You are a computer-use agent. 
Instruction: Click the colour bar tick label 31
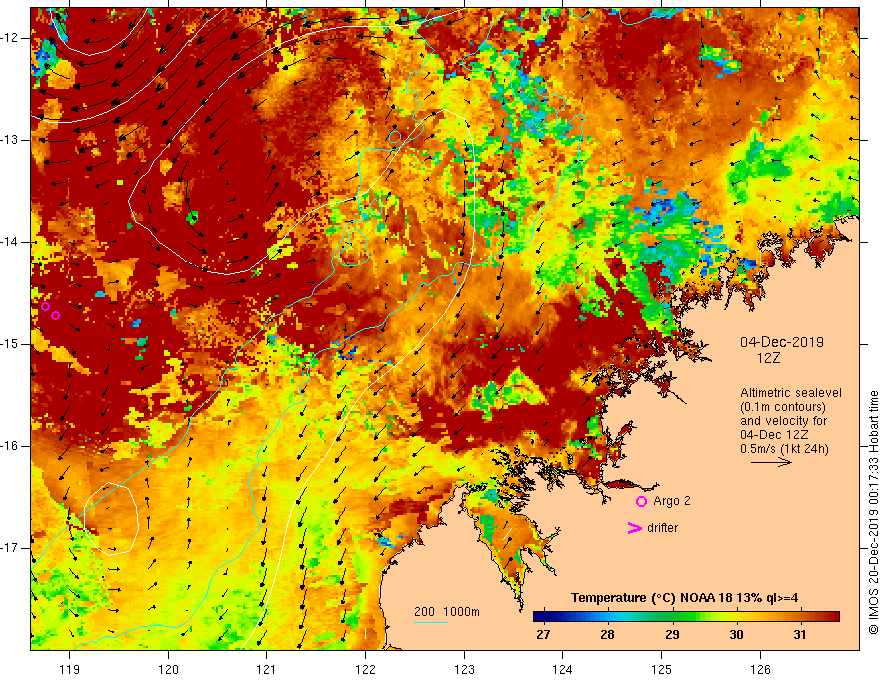(x=800, y=635)
